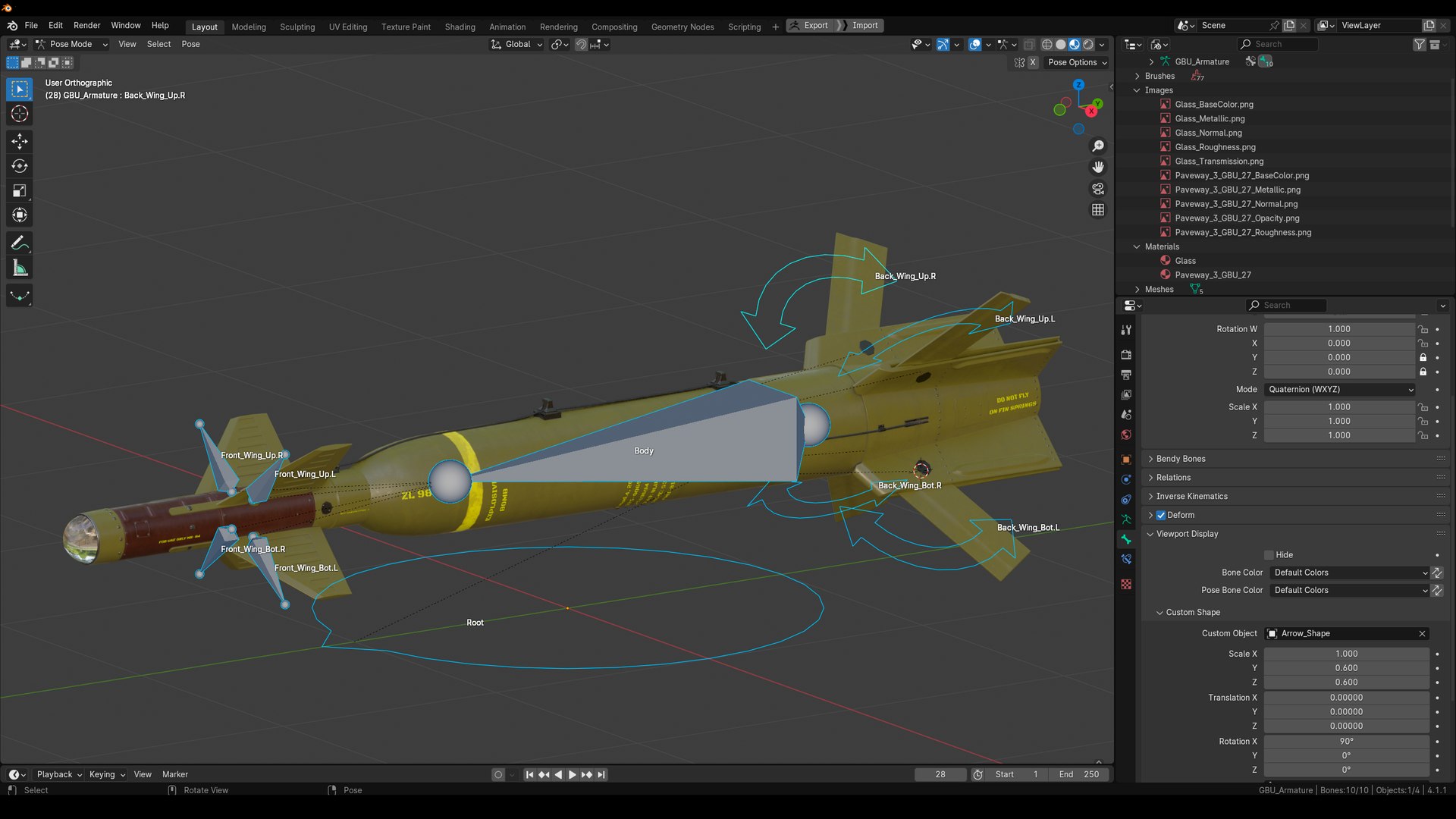This screenshot has height=819, width=1456.
Task: Open the Output properties tab
Action: tap(1126, 375)
